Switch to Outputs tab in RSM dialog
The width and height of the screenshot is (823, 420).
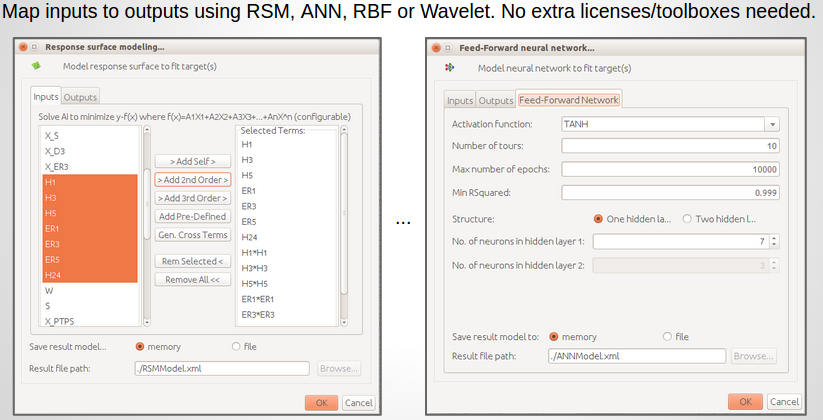click(x=81, y=97)
